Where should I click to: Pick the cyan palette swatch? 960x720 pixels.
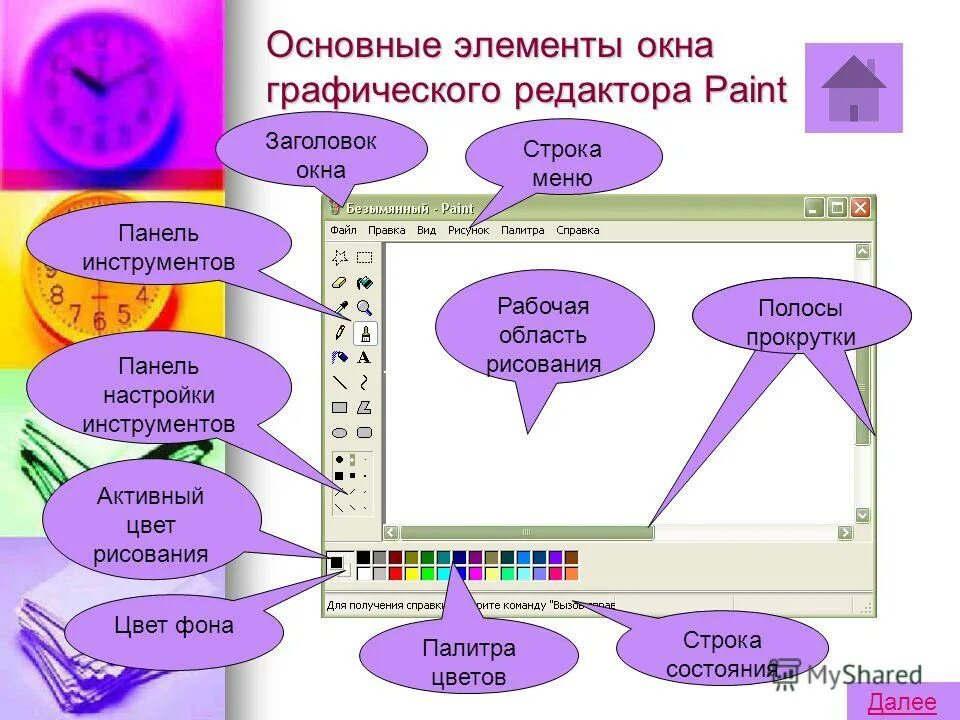[443, 574]
